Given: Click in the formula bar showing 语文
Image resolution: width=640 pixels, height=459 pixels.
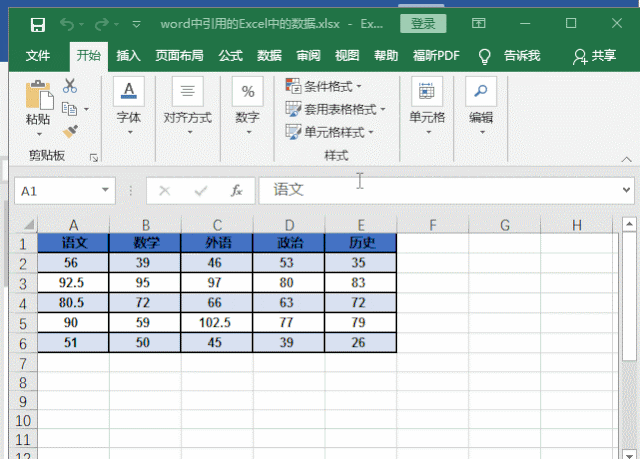Looking at the screenshot, I should (440, 190).
